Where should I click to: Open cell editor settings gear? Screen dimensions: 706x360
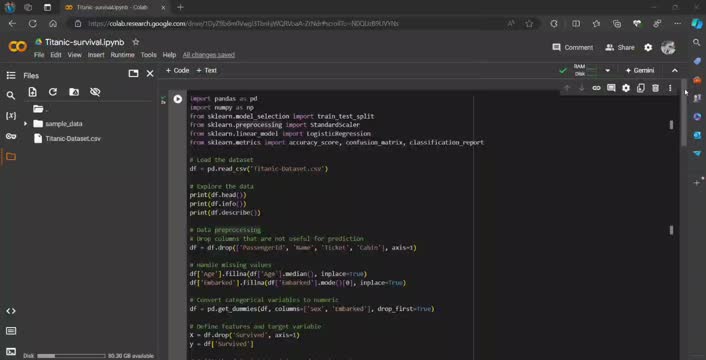pyautogui.click(x=626, y=88)
